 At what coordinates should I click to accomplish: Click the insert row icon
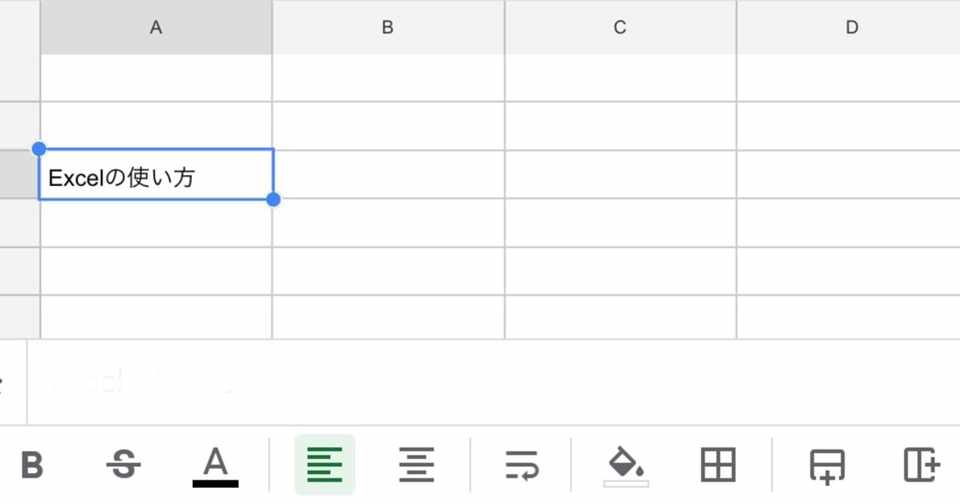pos(827,465)
